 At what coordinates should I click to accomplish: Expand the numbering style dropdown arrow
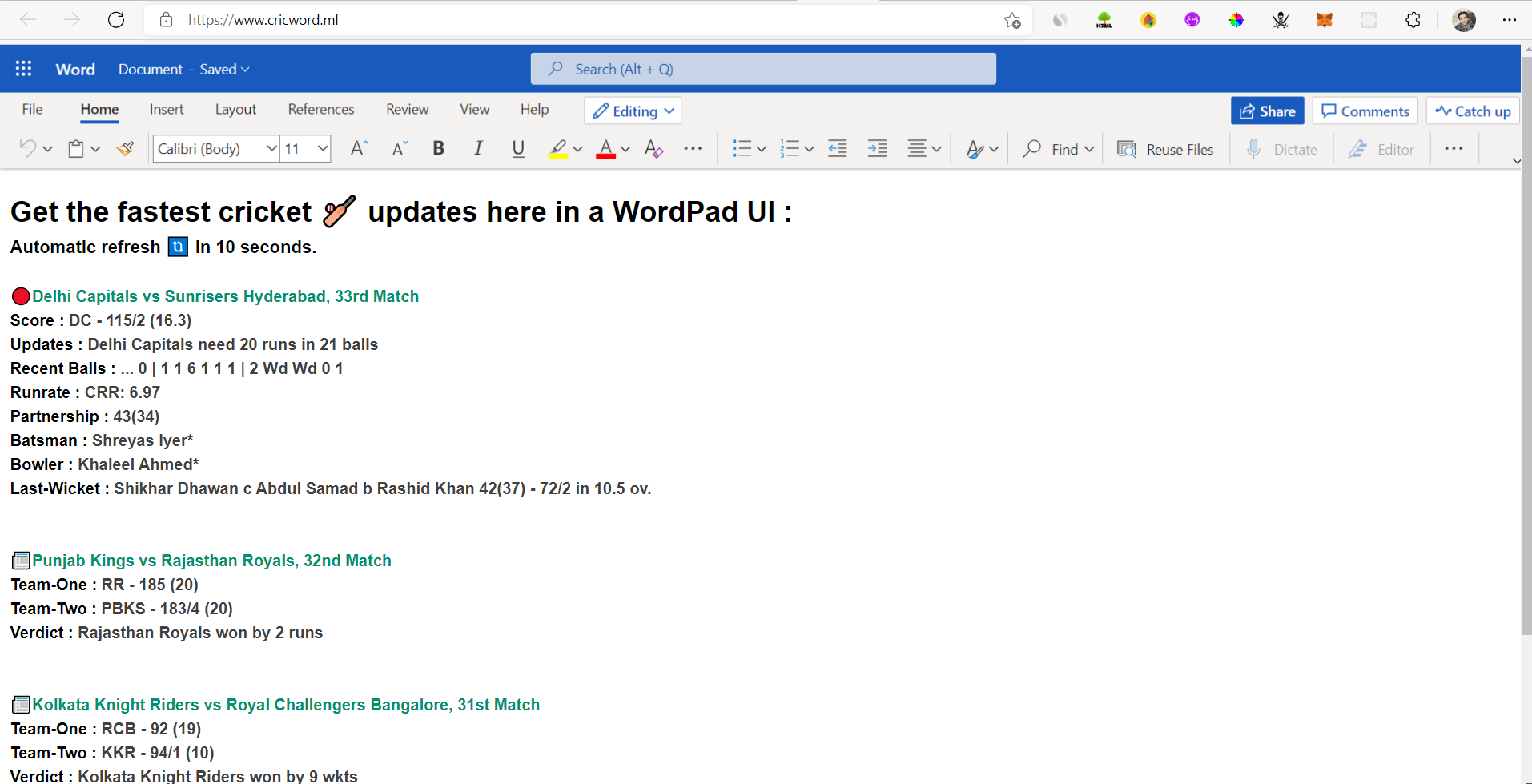pos(810,149)
